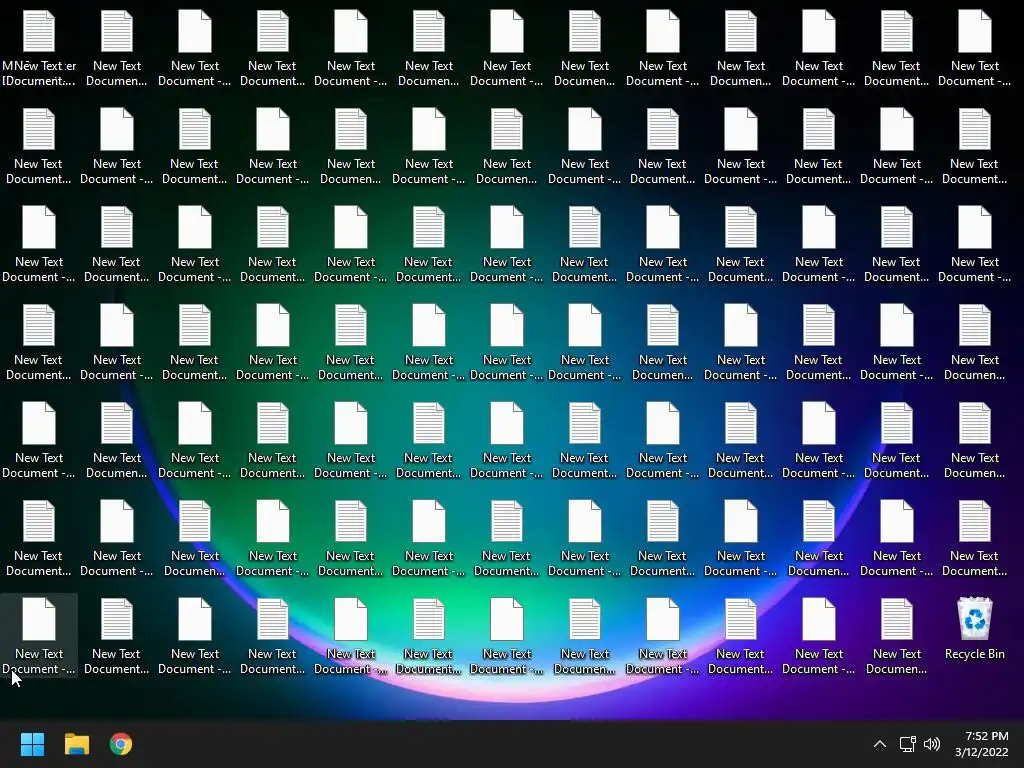Screen dimensions: 1024x768
Task: Click the volume speaker icon
Action: [932, 744]
